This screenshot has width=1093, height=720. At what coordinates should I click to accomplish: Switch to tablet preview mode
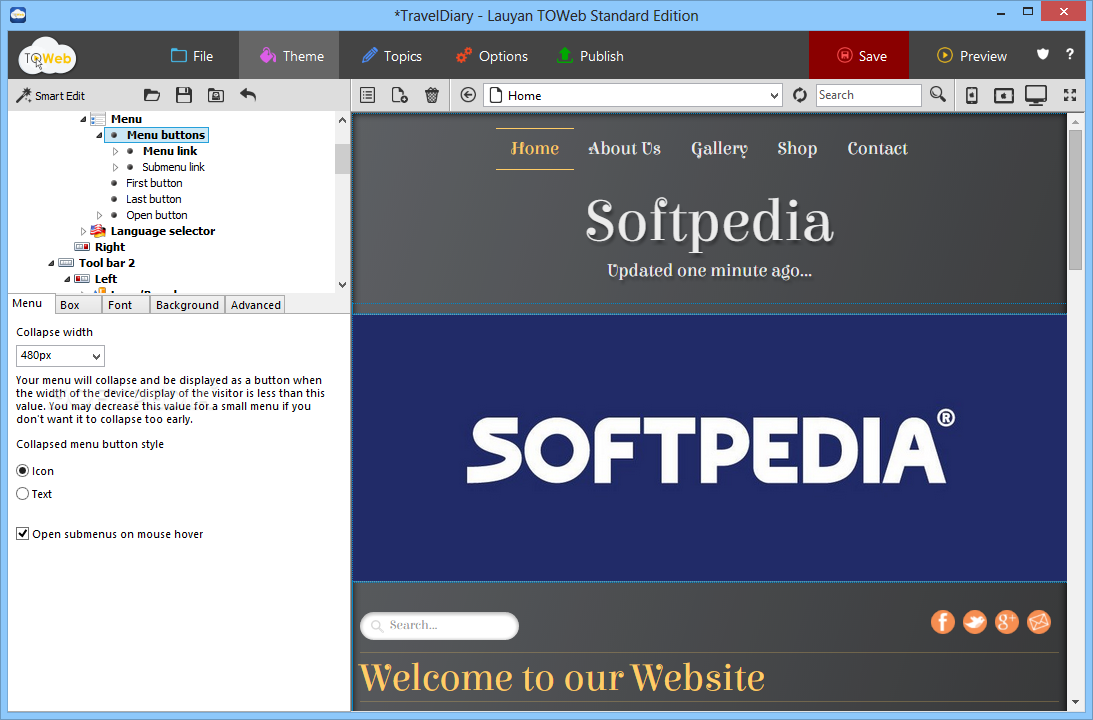[1004, 95]
